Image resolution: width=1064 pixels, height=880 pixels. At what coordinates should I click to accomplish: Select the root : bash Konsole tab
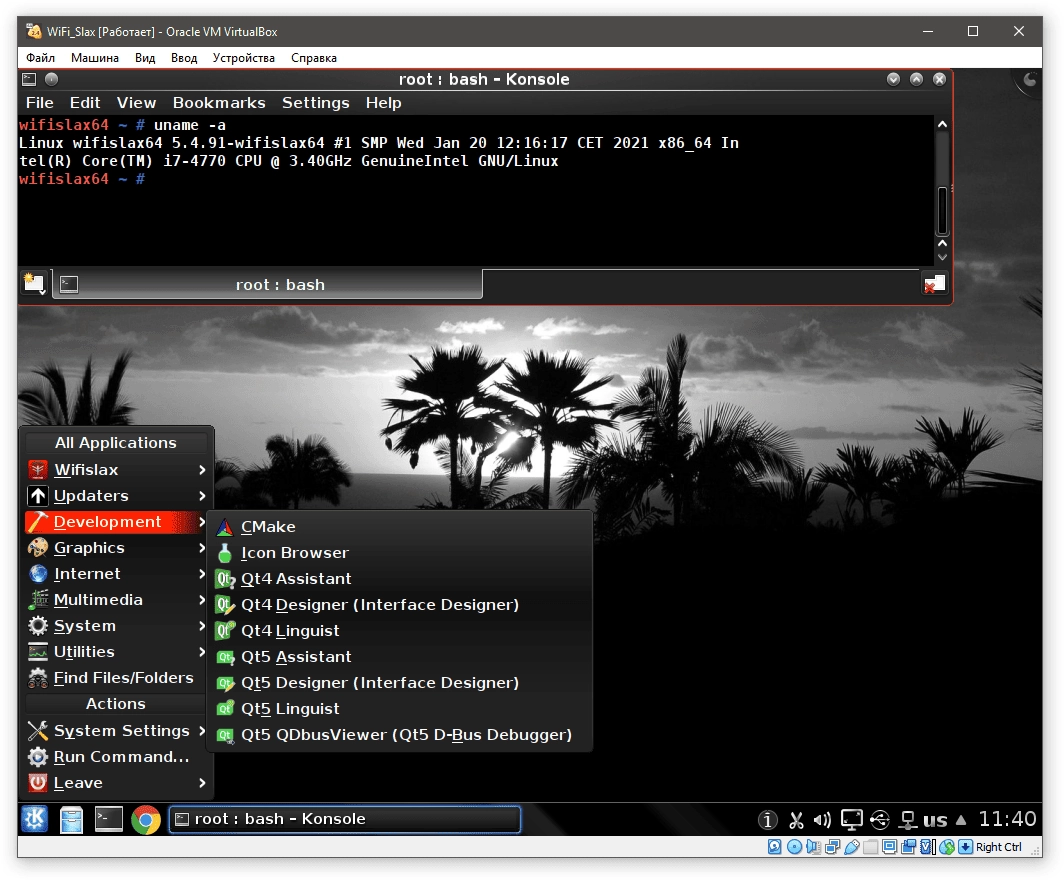269,284
